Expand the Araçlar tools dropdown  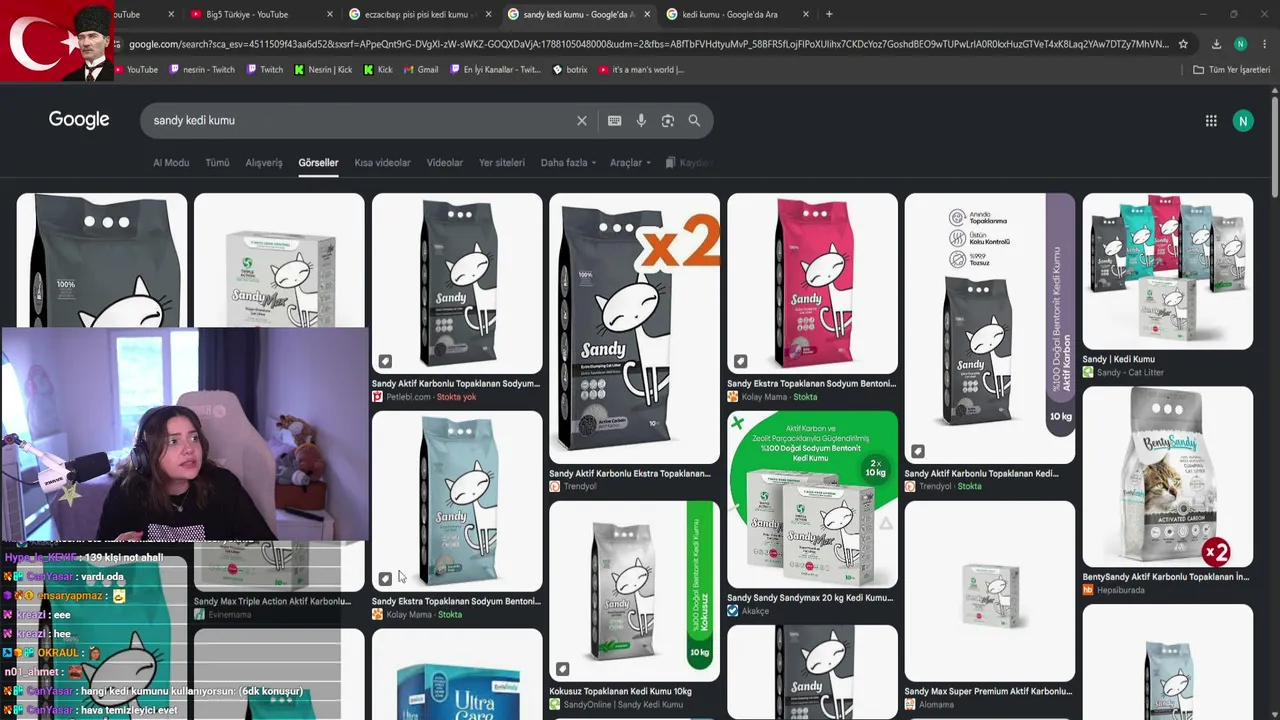pyautogui.click(x=630, y=163)
